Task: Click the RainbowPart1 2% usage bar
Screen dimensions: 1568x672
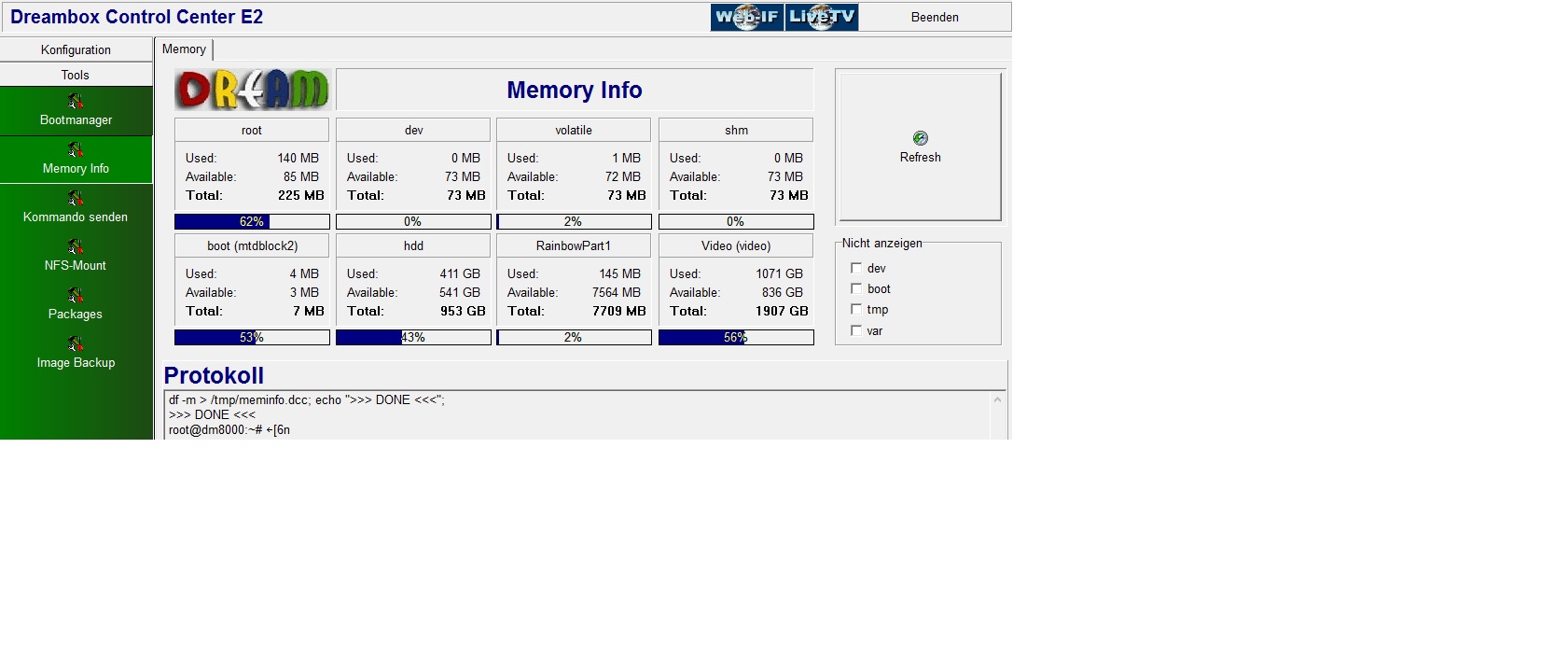Action: click(x=574, y=337)
